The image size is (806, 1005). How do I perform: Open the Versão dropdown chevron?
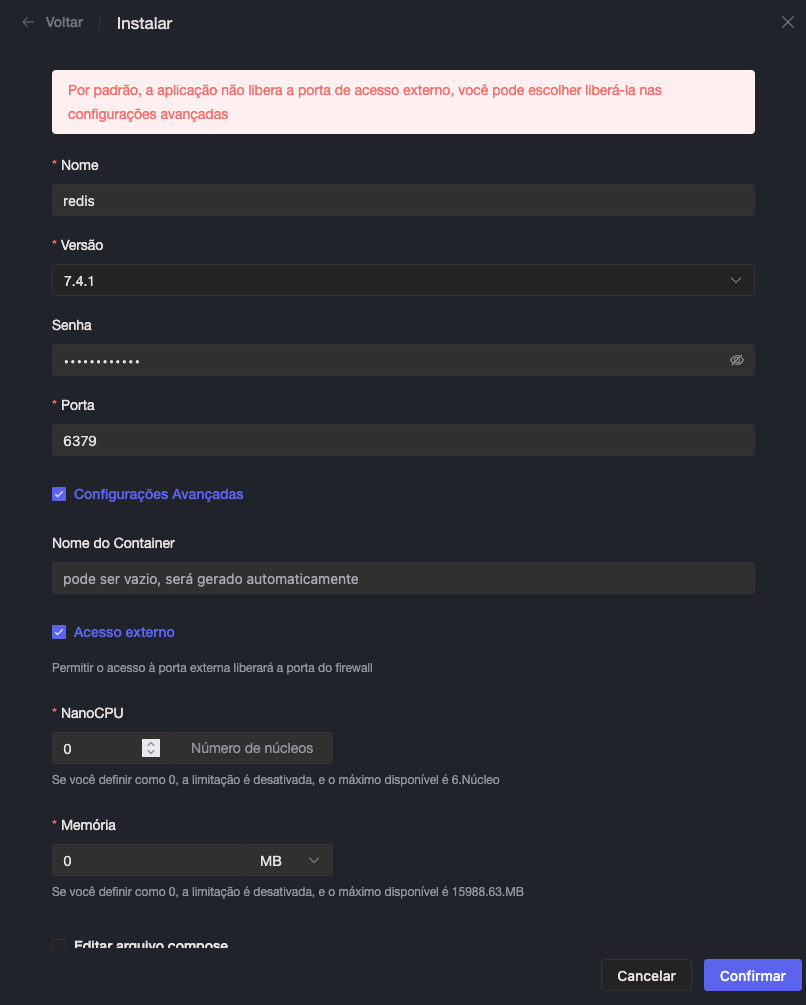pyautogui.click(x=736, y=280)
